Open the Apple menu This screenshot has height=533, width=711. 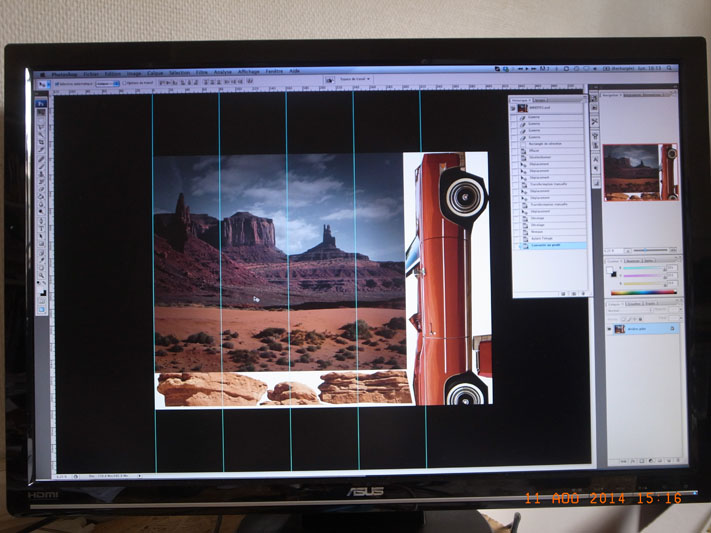pos(42,73)
